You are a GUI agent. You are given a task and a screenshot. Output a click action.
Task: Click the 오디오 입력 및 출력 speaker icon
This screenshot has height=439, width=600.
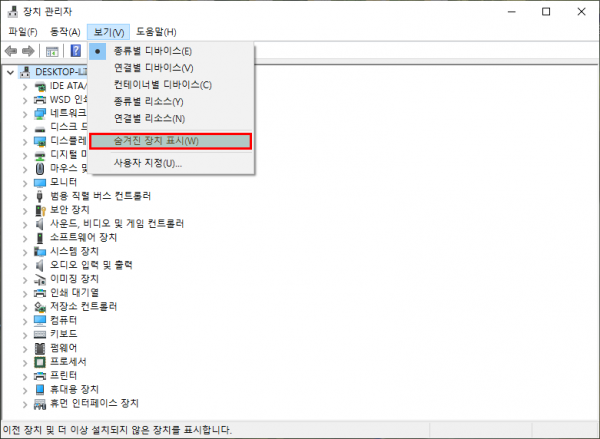pyautogui.click(x=40, y=264)
